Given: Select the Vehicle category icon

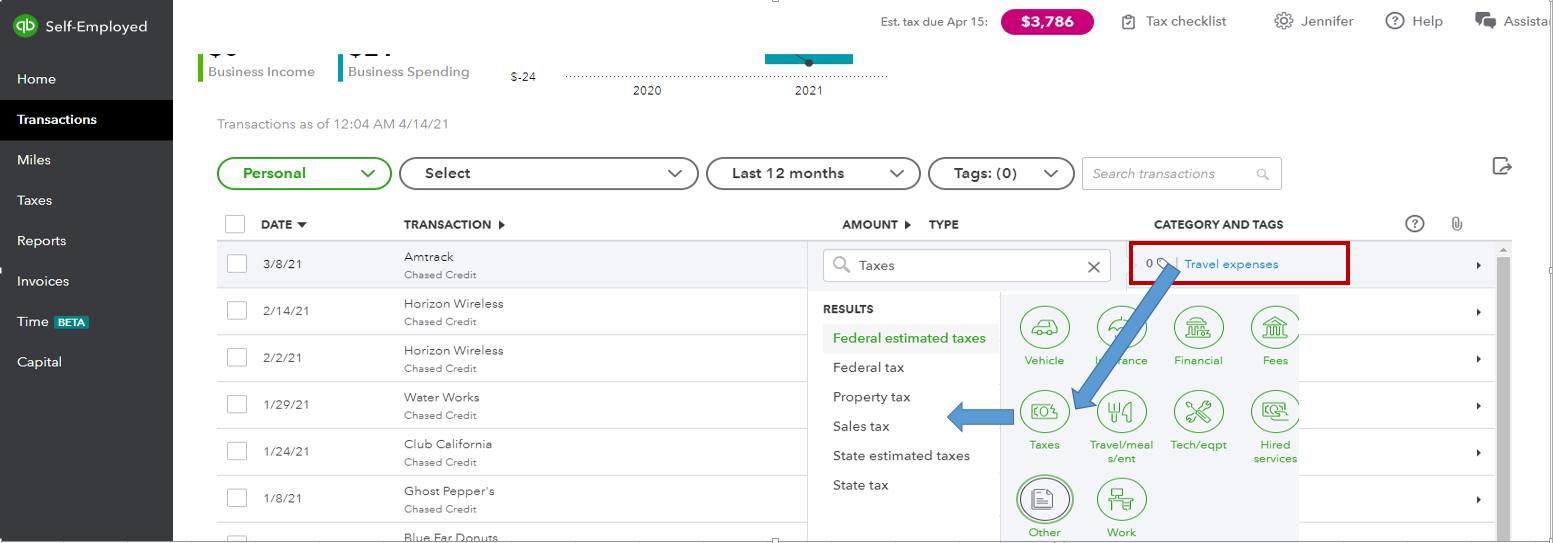Looking at the screenshot, I should [1044, 328].
